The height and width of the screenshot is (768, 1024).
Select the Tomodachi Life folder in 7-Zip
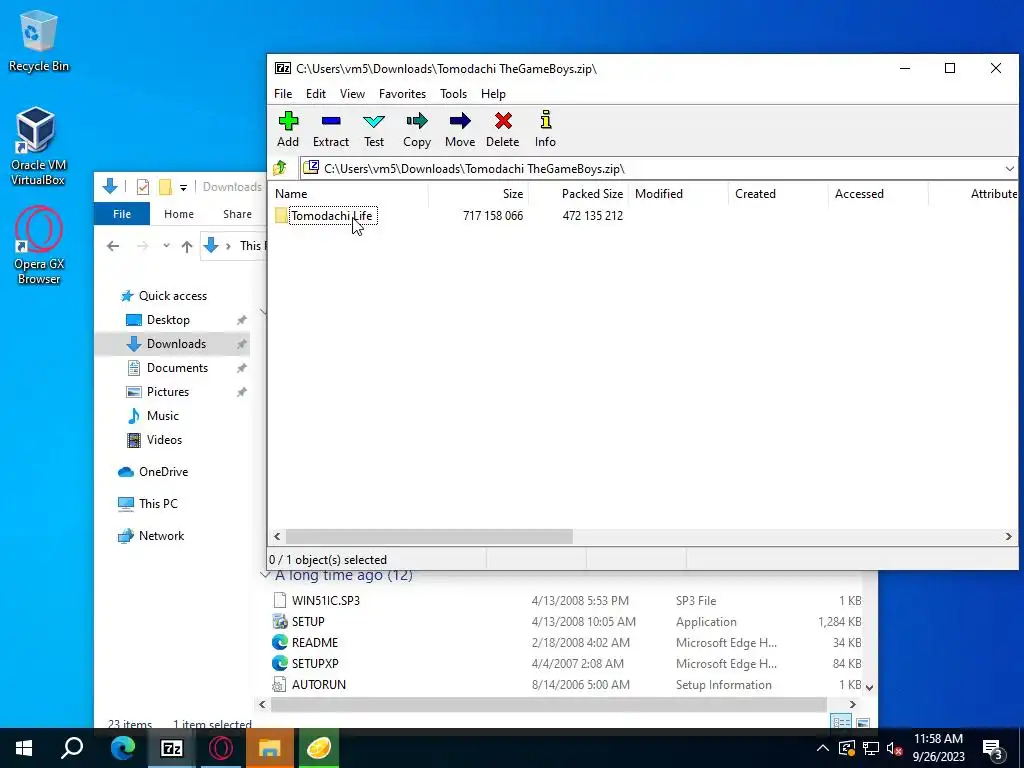(x=325, y=216)
